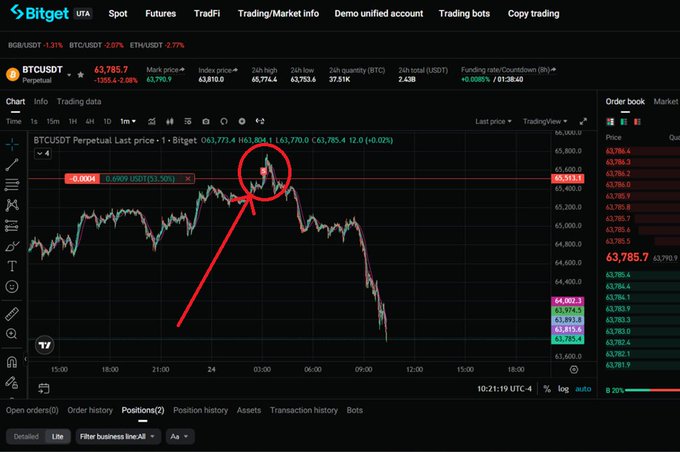Select the 15m timeframe button
This screenshot has width=680, height=452.
click(53, 121)
